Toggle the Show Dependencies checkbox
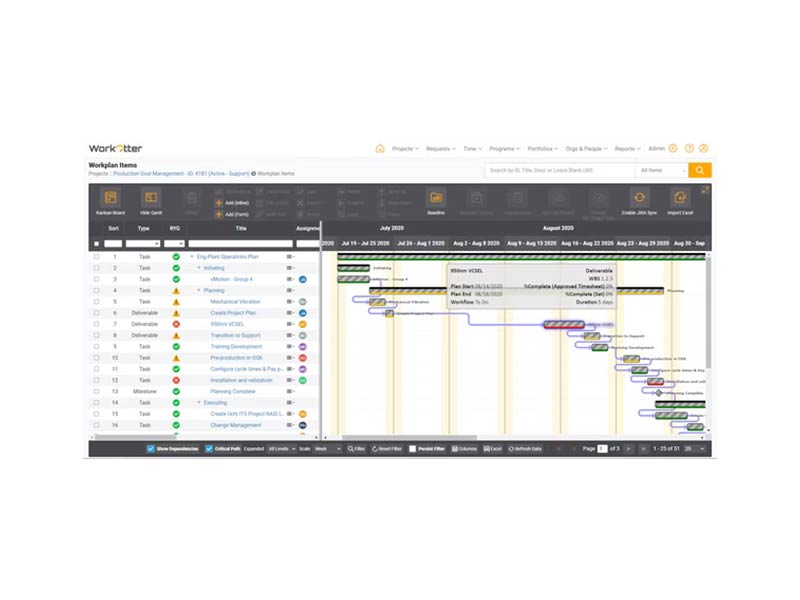Image resolution: width=800 pixels, height=600 pixels. click(149, 449)
